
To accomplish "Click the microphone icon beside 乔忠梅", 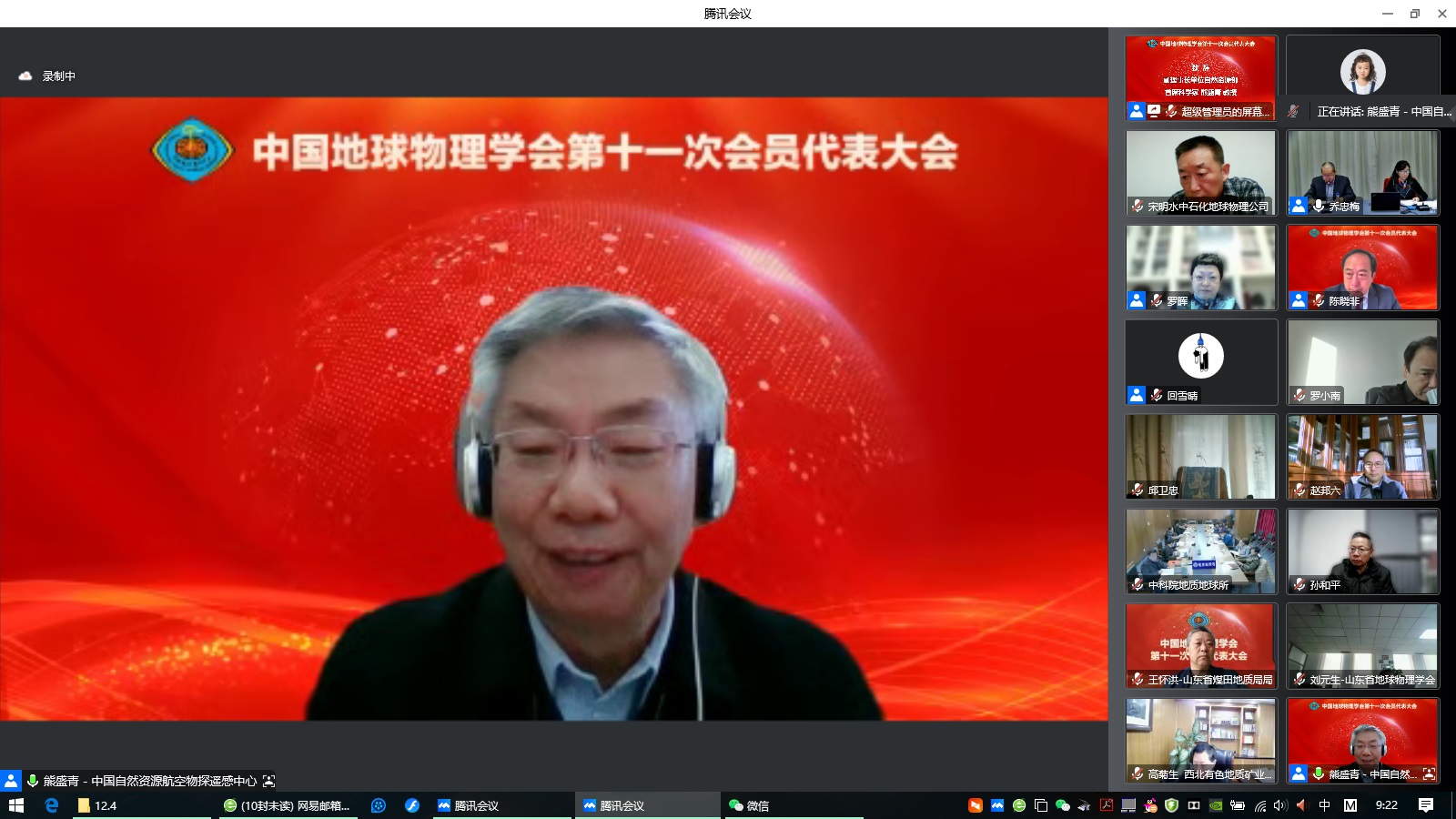I will pyautogui.click(x=1318, y=207).
